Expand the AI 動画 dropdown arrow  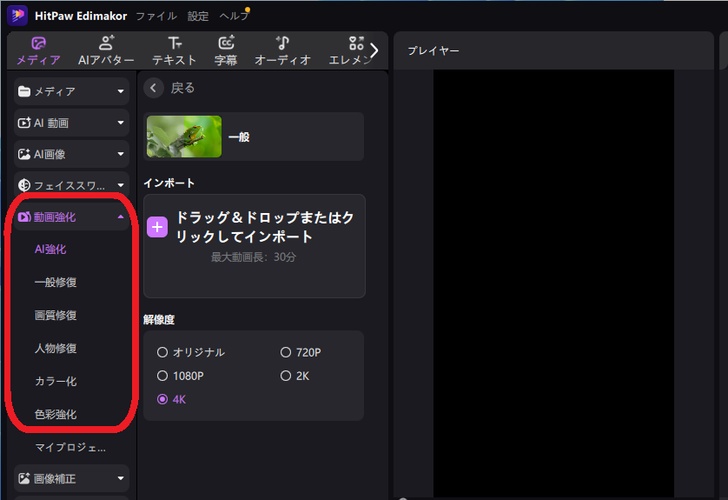click(121, 123)
